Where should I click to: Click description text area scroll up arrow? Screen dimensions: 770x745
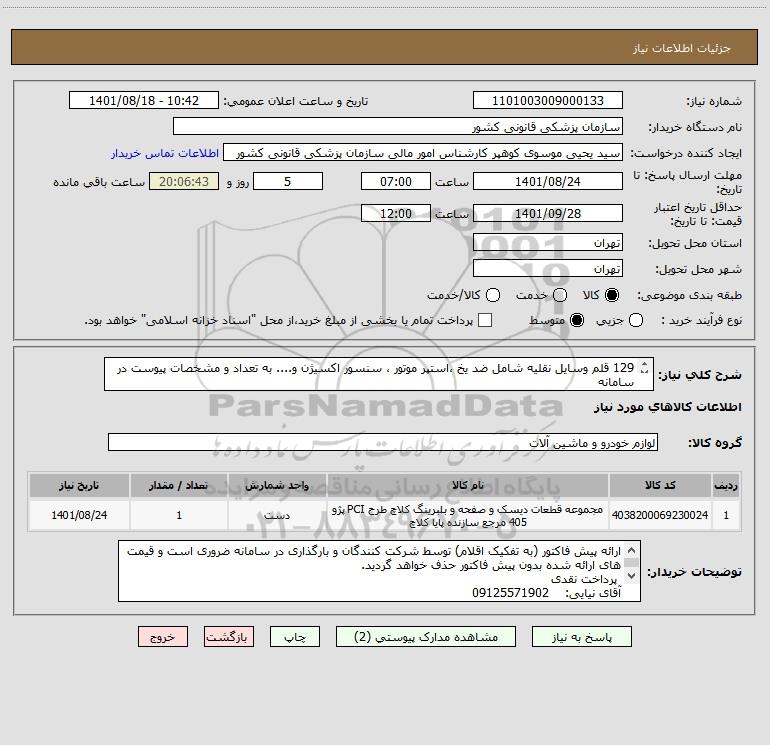(645, 365)
